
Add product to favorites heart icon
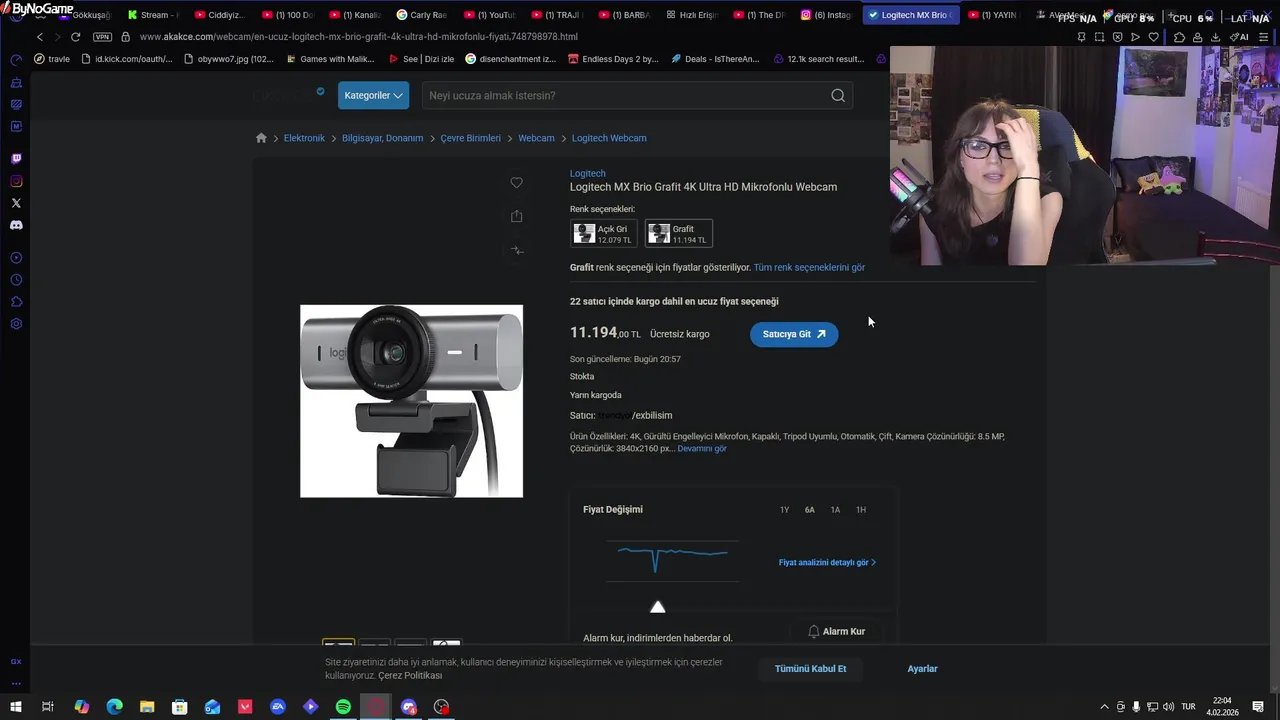point(516,182)
